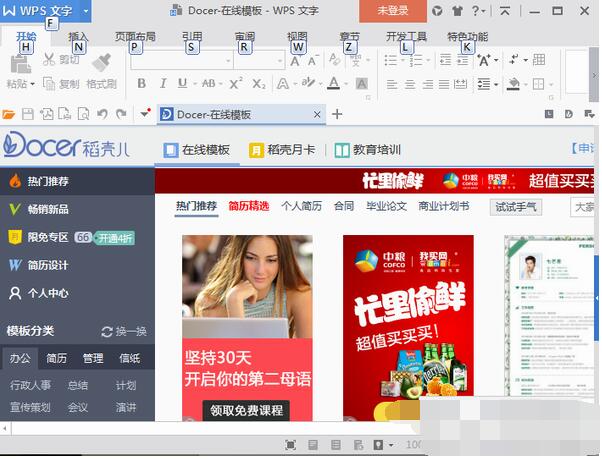
Task: Click the increase indent icon
Action: [462, 60]
